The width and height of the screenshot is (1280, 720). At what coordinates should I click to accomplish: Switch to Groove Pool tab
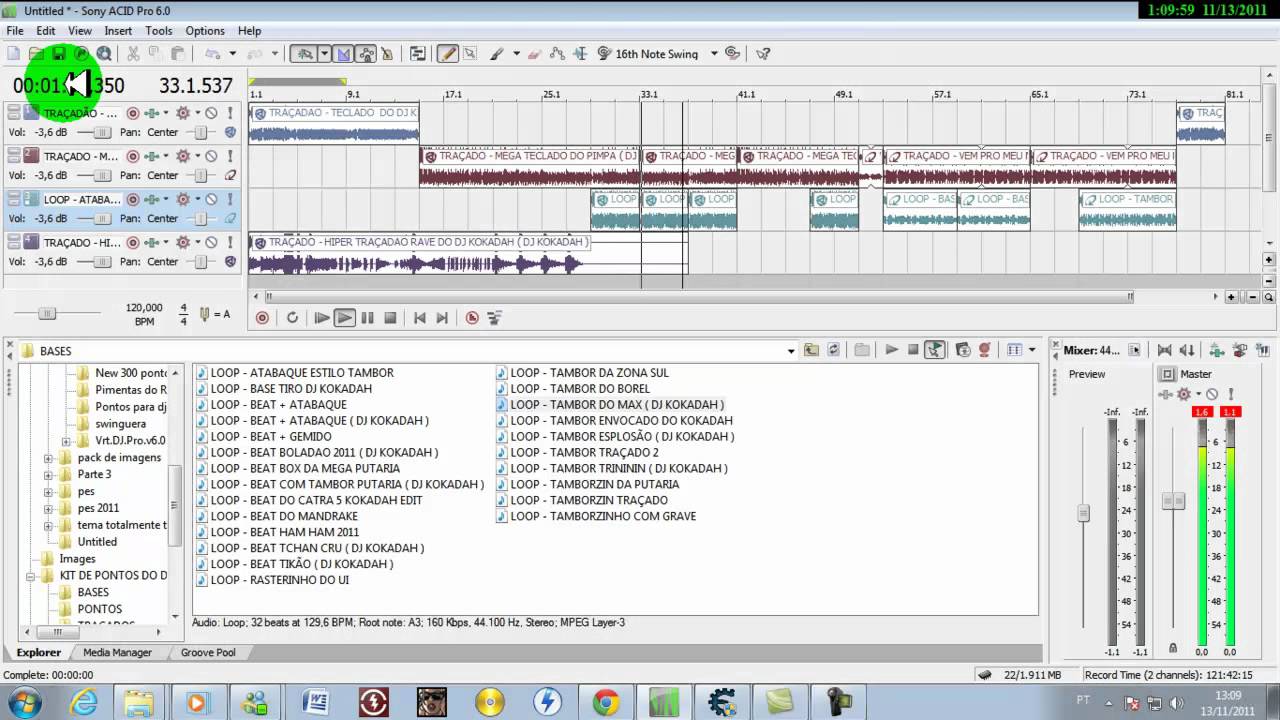tap(208, 652)
